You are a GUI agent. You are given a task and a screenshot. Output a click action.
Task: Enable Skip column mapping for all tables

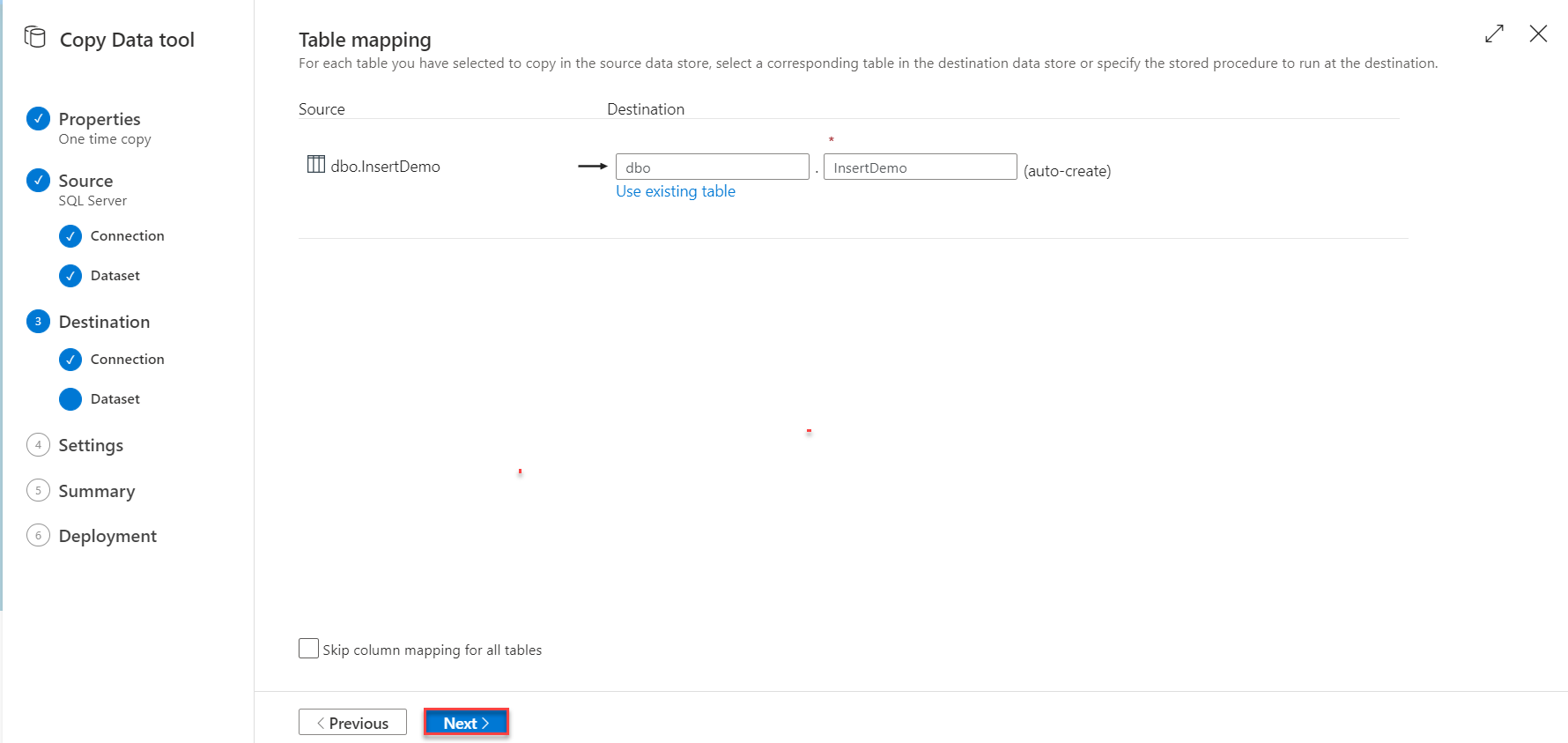(x=308, y=649)
